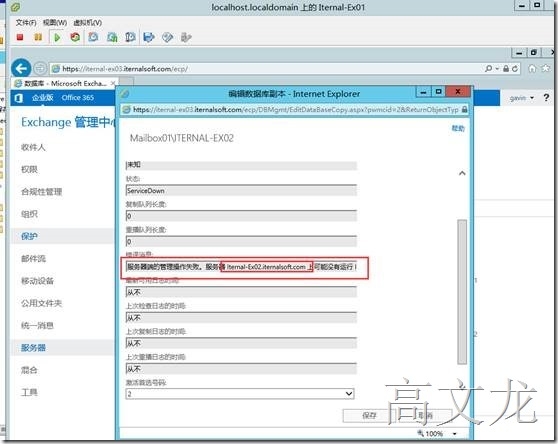Switch to the 企业版 tab

tap(43, 97)
